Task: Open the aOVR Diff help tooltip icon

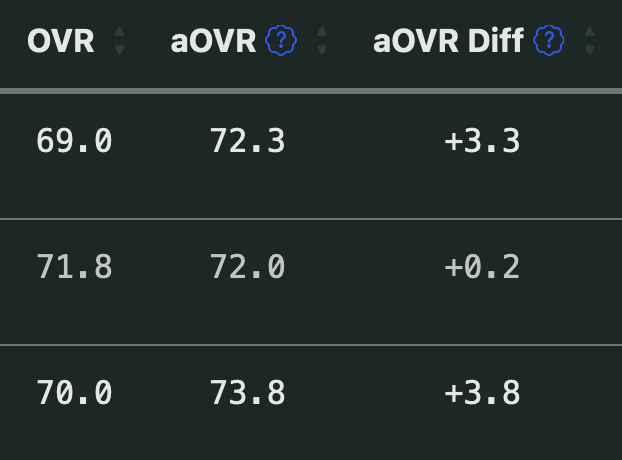Action: tap(550, 41)
